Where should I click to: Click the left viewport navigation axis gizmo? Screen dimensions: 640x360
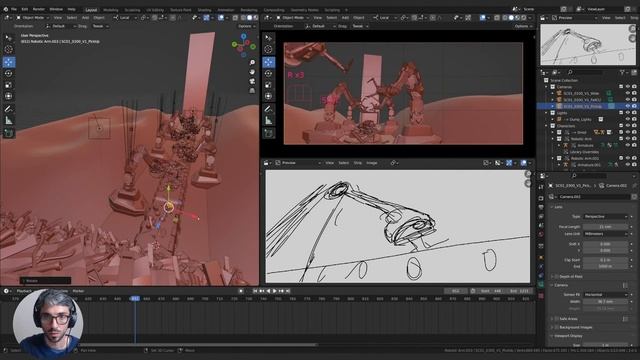(244, 45)
